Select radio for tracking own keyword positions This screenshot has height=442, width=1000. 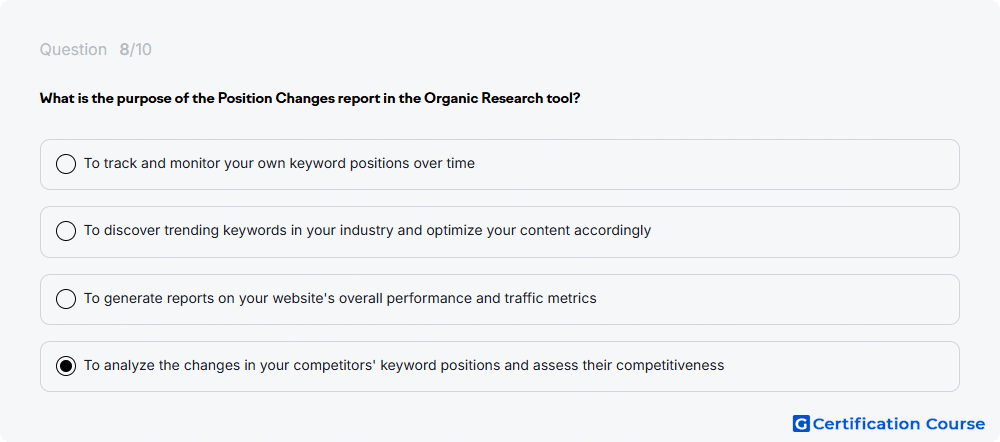click(x=66, y=164)
